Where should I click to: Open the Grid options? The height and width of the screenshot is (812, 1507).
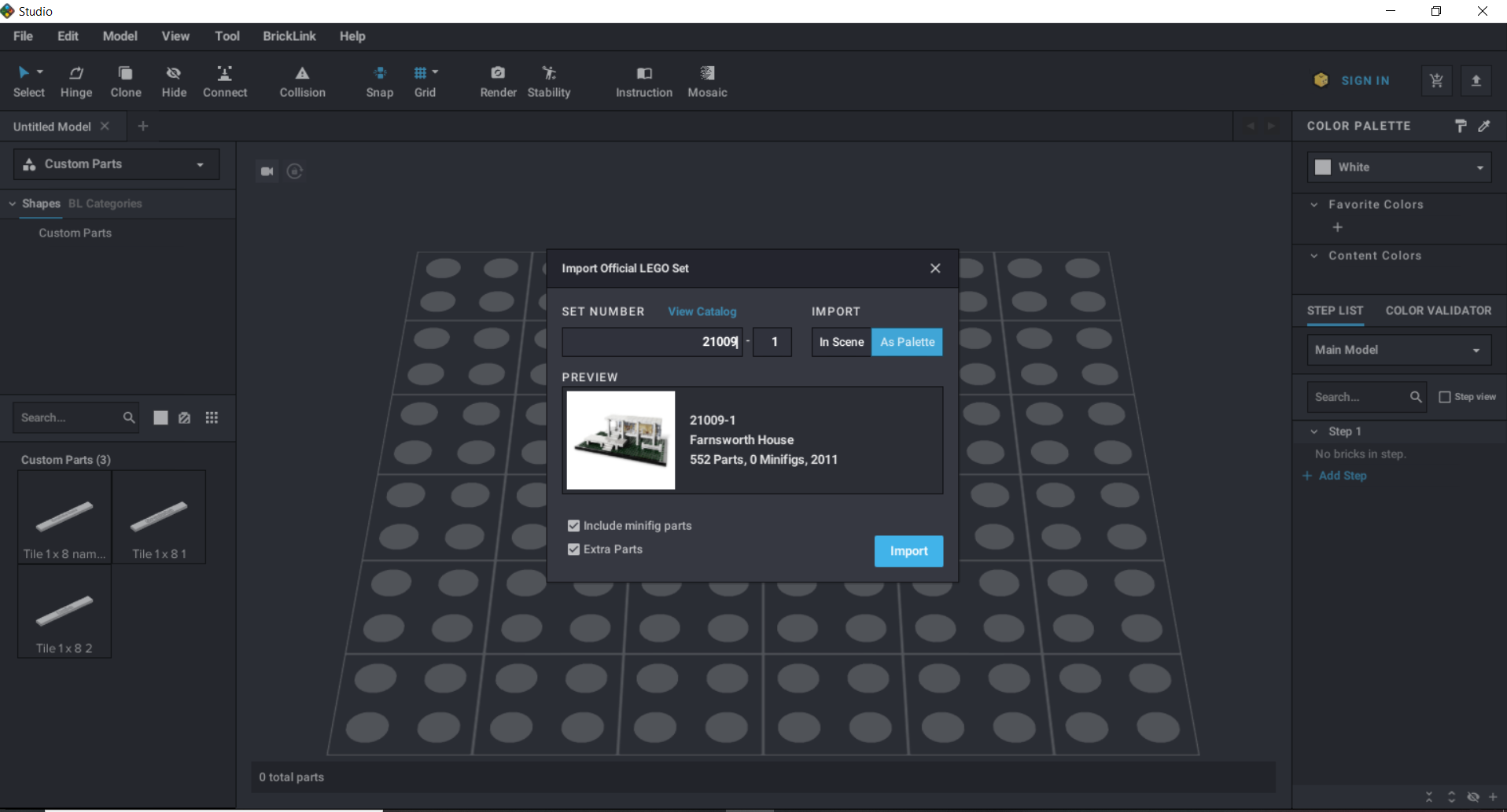coord(425,81)
